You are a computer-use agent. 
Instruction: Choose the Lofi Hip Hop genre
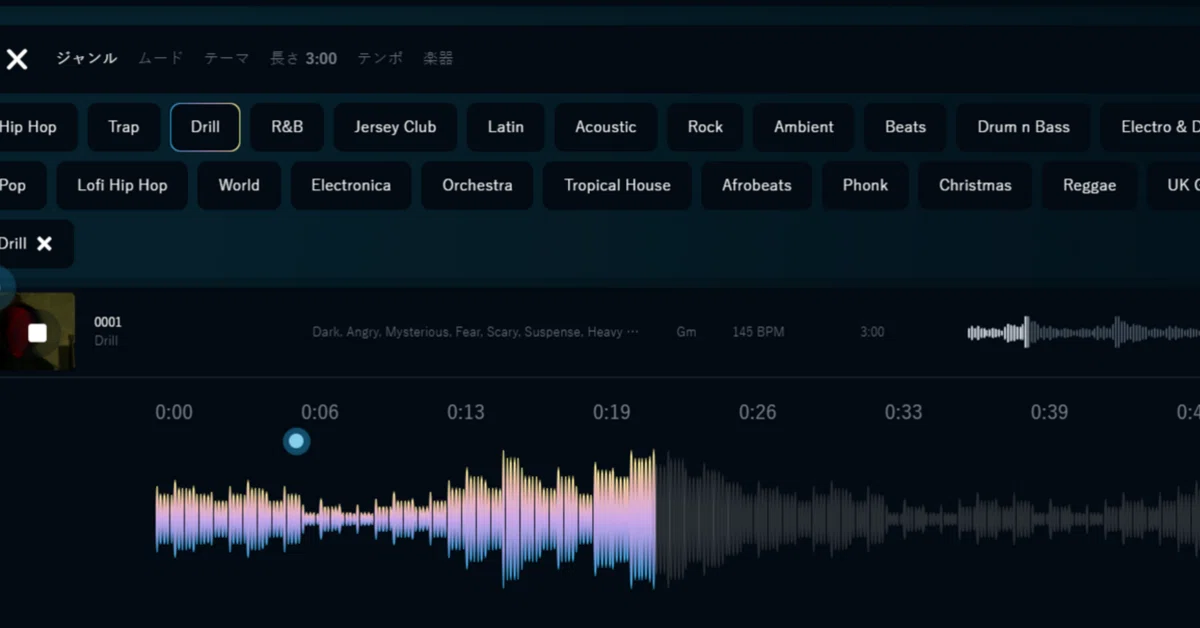[x=122, y=185]
